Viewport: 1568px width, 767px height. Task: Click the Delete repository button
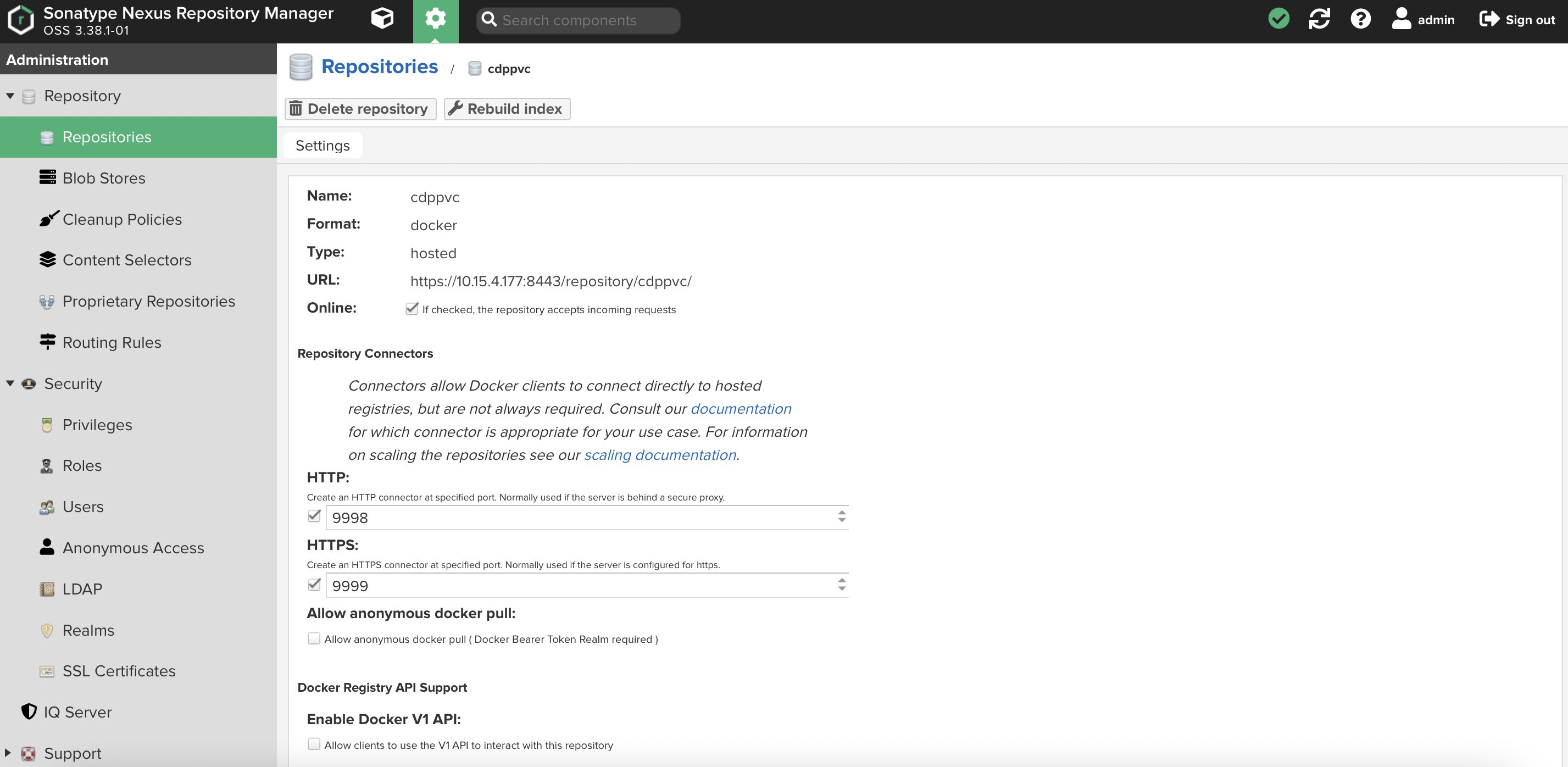click(360, 109)
